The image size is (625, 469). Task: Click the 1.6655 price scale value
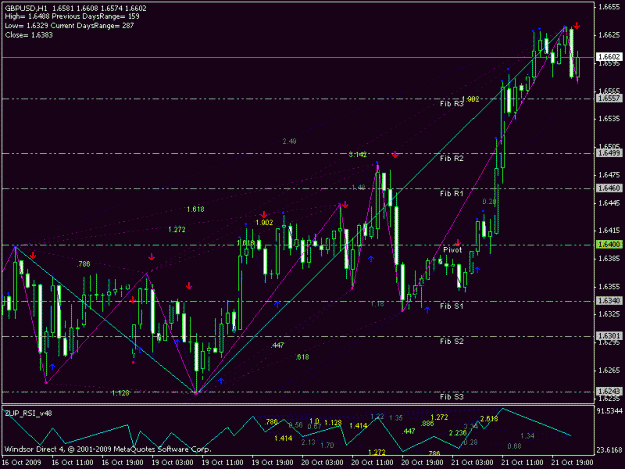[x=609, y=7]
